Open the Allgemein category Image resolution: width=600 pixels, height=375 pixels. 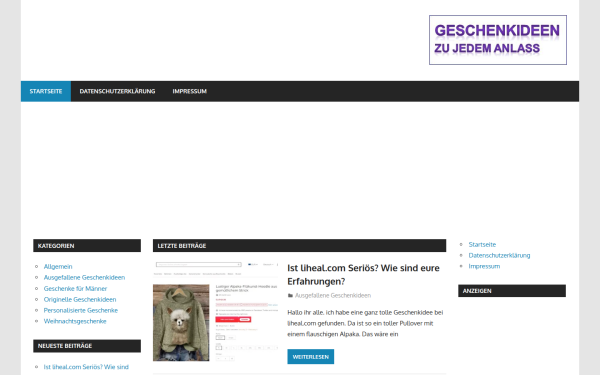click(58, 266)
